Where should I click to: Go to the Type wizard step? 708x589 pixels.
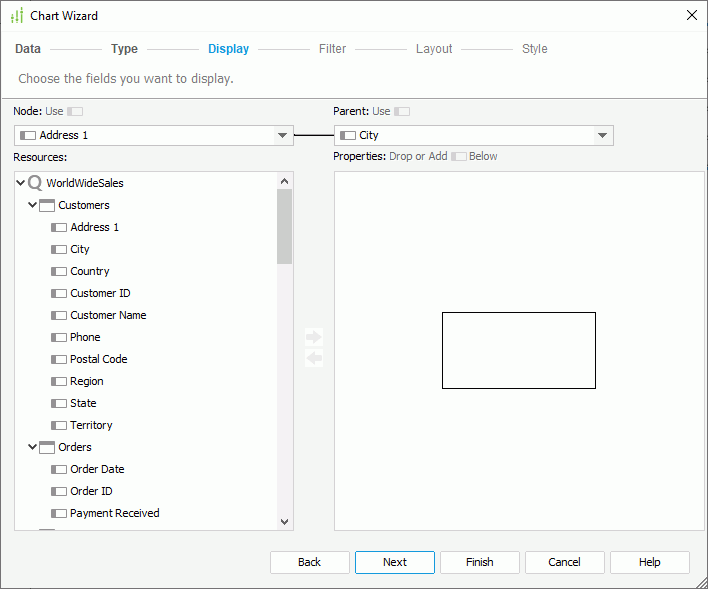click(124, 49)
